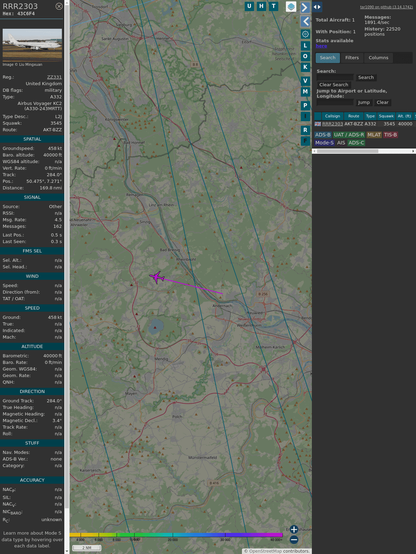This screenshot has height=554, width=416.
Task: Click the altitude color scale bar
Action: pyautogui.click(x=176, y=535)
